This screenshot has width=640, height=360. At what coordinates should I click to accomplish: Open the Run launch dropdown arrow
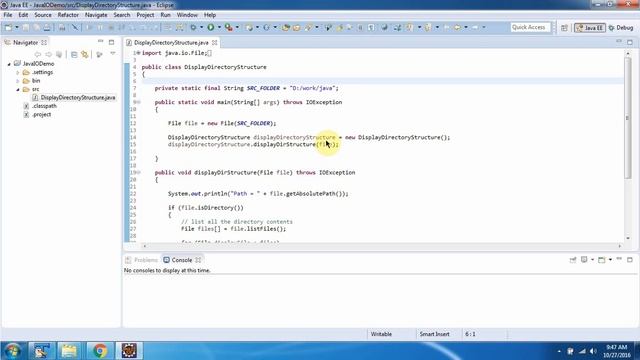219,27
